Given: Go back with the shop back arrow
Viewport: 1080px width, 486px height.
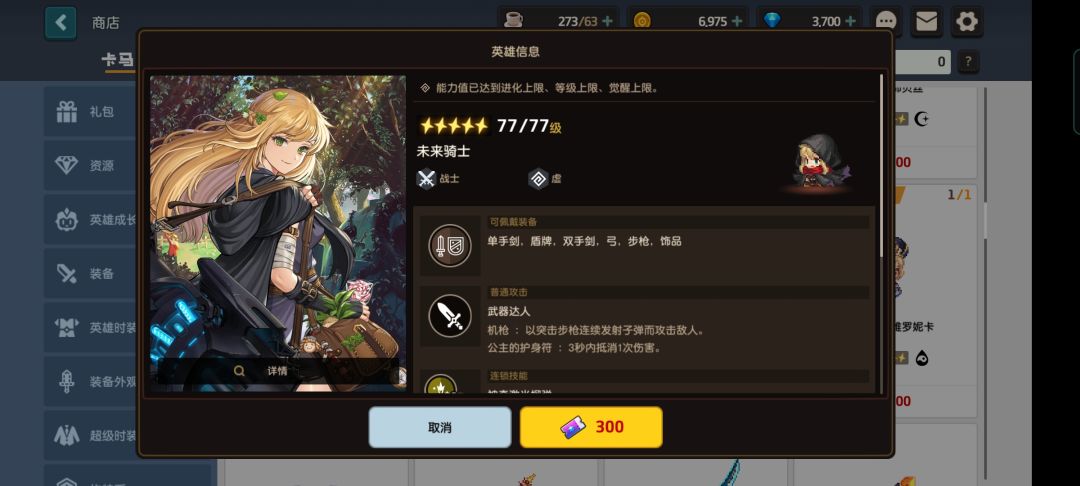Looking at the screenshot, I should (x=61, y=23).
